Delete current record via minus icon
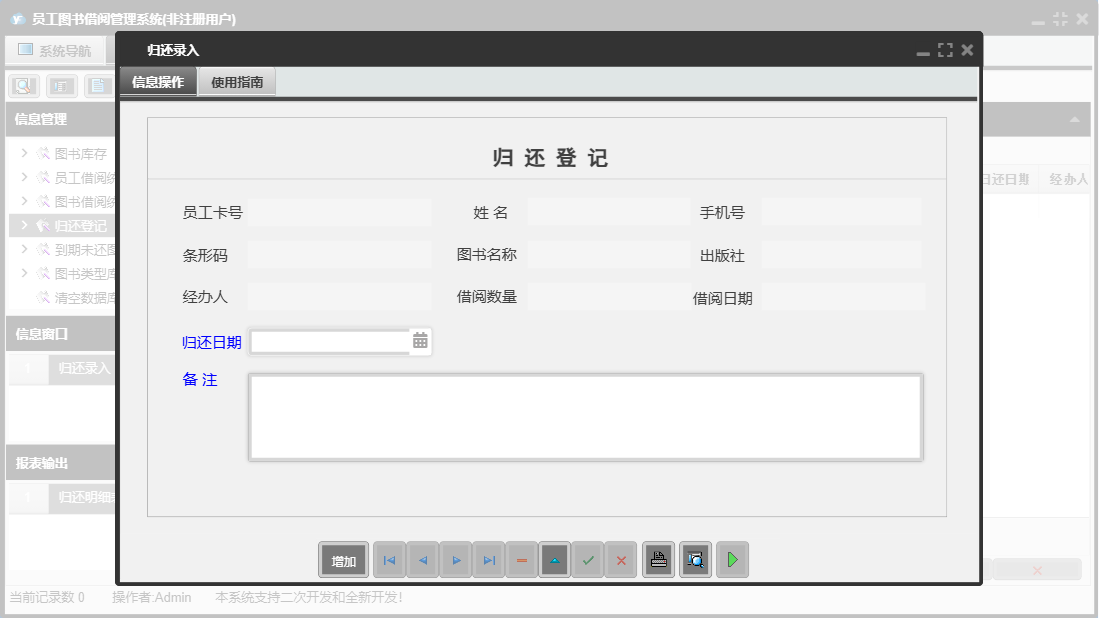This screenshot has width=1099, height=618. click(521, 559)
